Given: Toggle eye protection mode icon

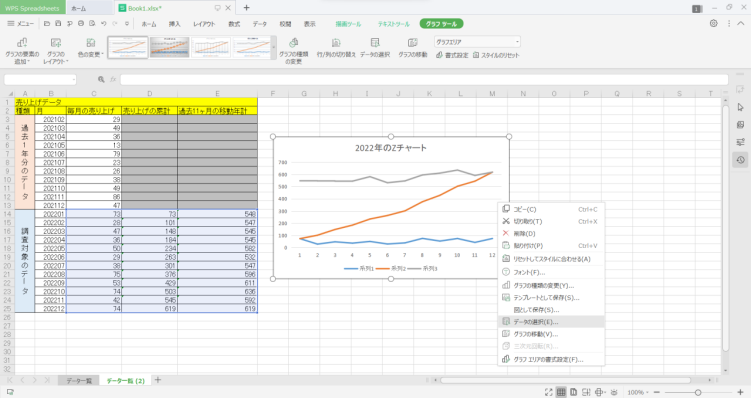Looking at the screenshot, I should coord(614,392).
